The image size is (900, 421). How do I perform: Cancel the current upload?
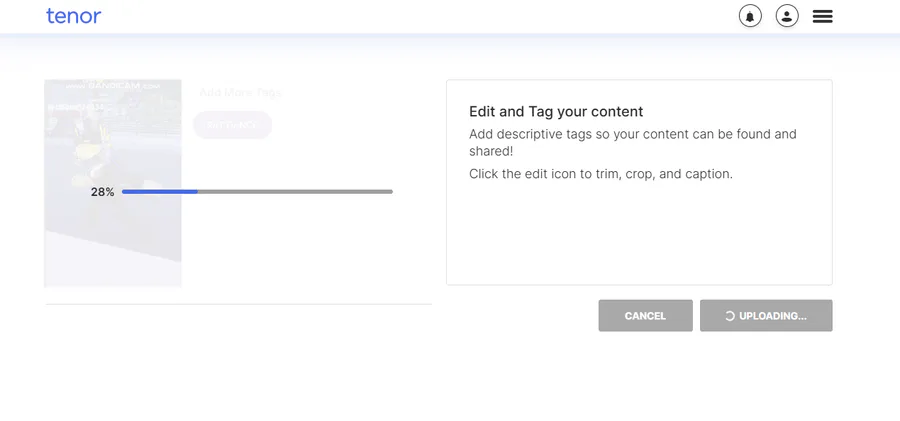coord(645,315)
